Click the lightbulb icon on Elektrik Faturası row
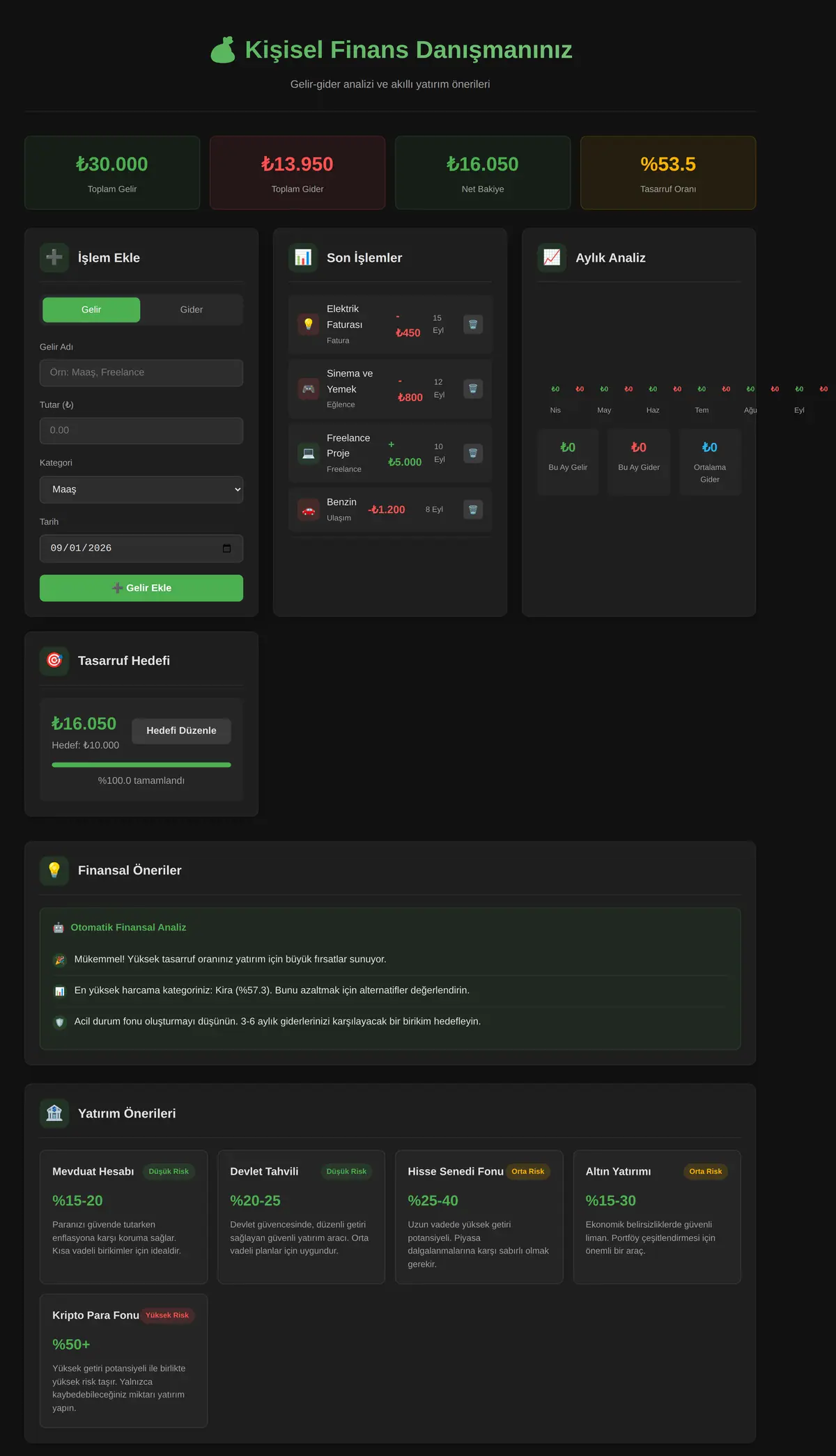 tap(309, 324)
